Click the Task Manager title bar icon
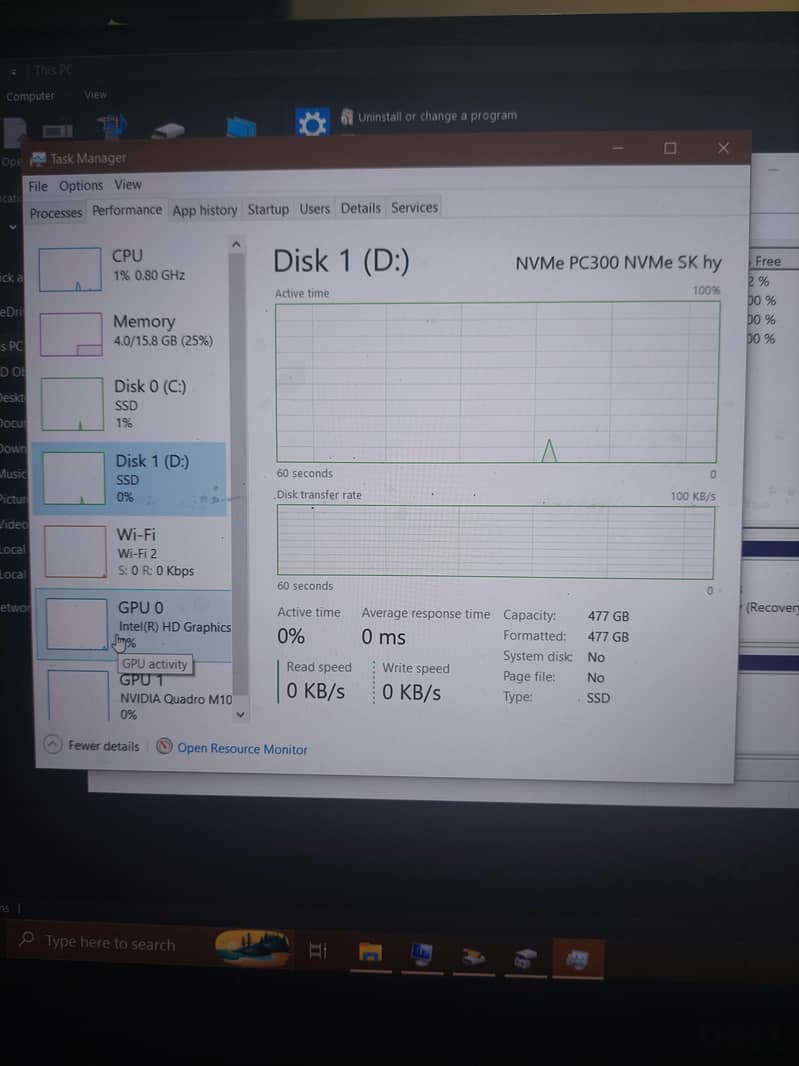This screenshot has height=1066, width=799. (x=39, y=159)
